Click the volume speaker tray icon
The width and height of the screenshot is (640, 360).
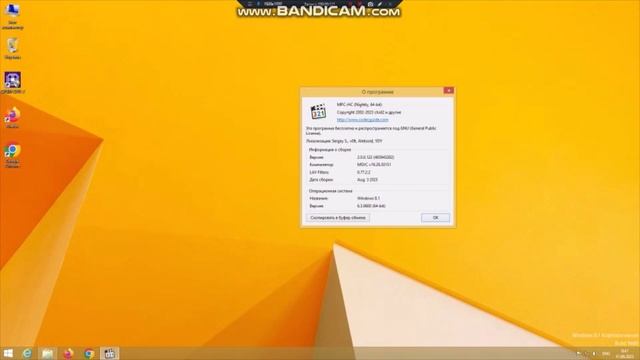pyautogui.click(x=594, y=353)
